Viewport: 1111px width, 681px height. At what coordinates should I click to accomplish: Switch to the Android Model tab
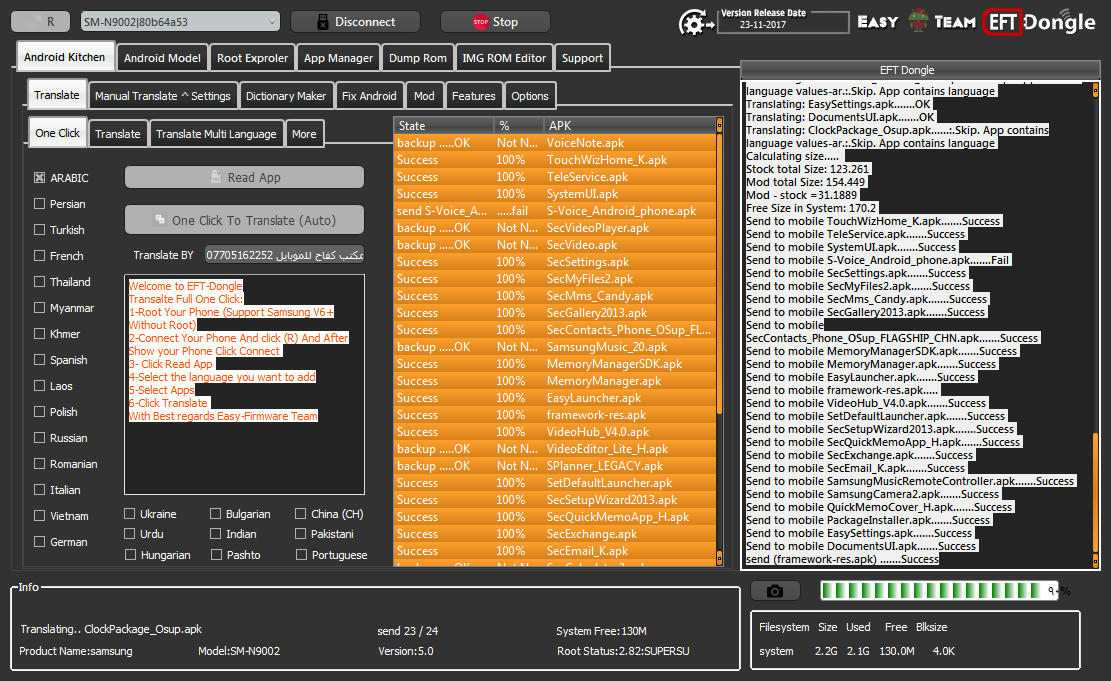tap(162, 58)
